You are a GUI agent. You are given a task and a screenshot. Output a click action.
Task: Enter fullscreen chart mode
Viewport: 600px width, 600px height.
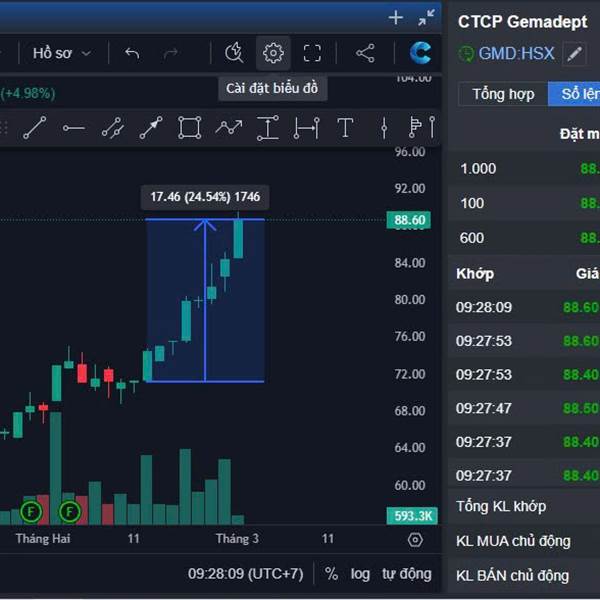[x=312, y=53]
